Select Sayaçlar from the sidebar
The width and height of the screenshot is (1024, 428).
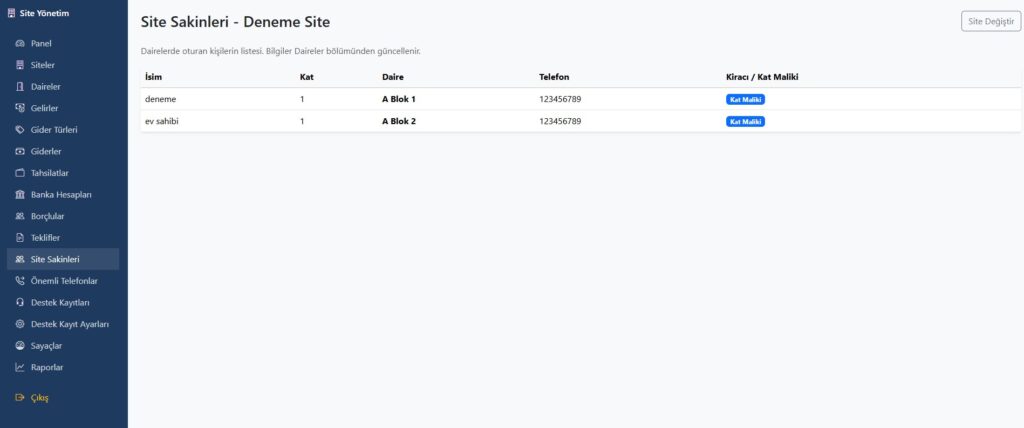point(47,345)
